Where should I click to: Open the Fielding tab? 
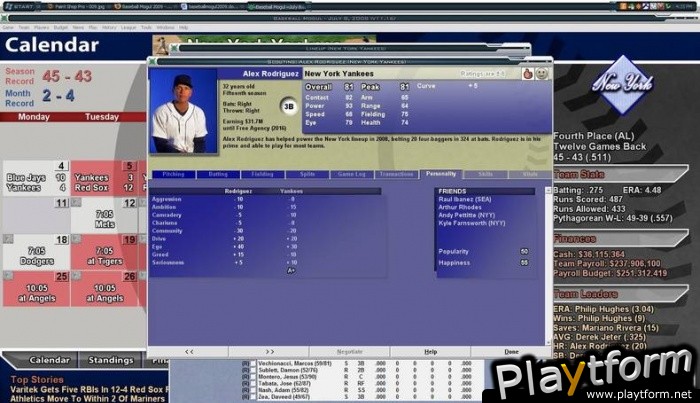tap(262, 174)
